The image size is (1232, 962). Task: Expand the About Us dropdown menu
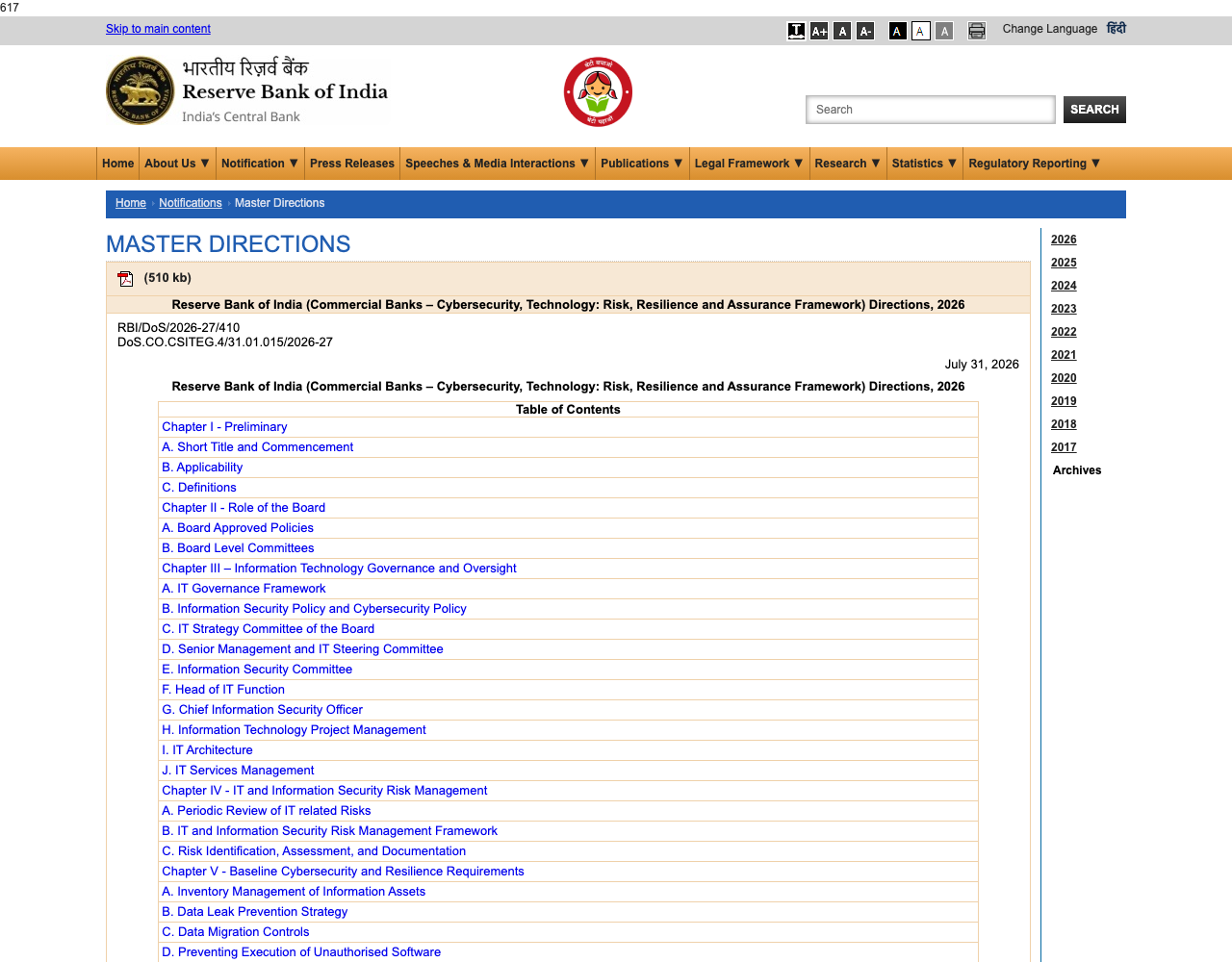pyautogui.click(x=177, y=164)
